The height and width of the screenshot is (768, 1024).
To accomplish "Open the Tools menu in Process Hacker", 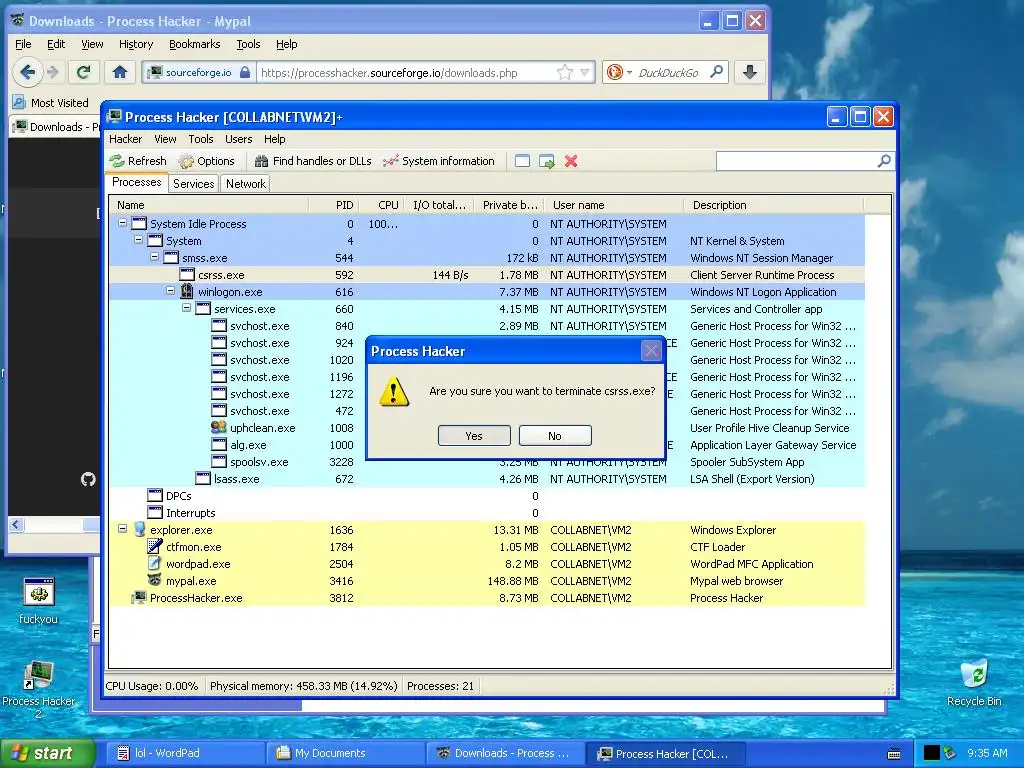I will tap(201, 139).
